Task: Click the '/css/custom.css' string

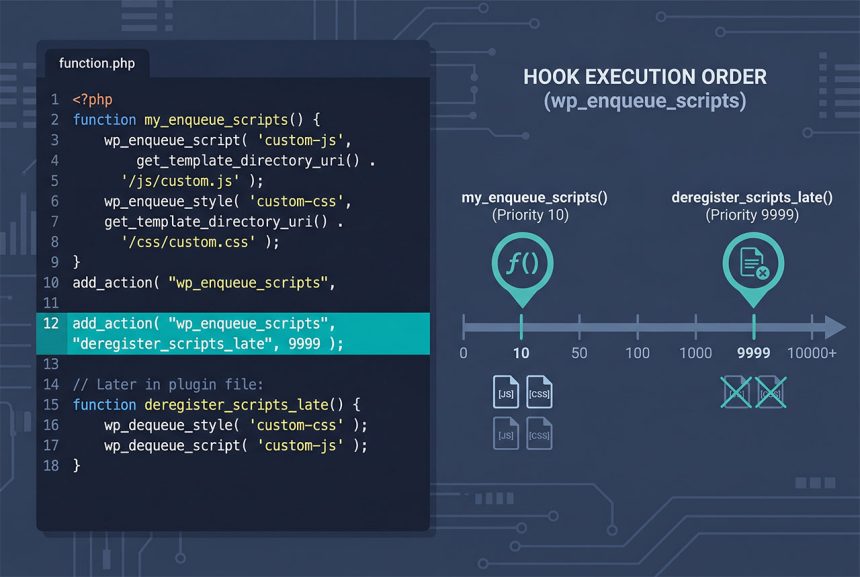Action: 188,241
